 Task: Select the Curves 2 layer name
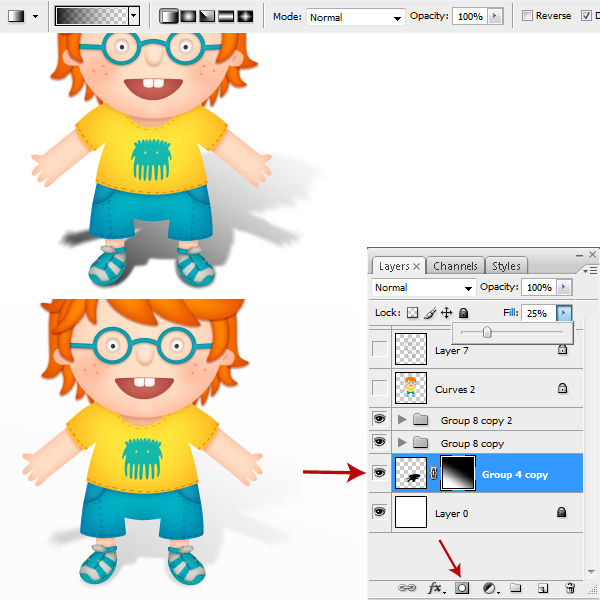(x=455, y=390)
